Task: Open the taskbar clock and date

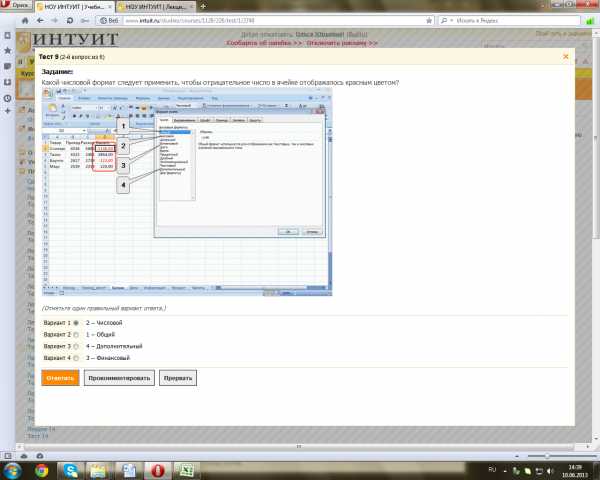Action: pyautogui.click(x=575, y=471)
